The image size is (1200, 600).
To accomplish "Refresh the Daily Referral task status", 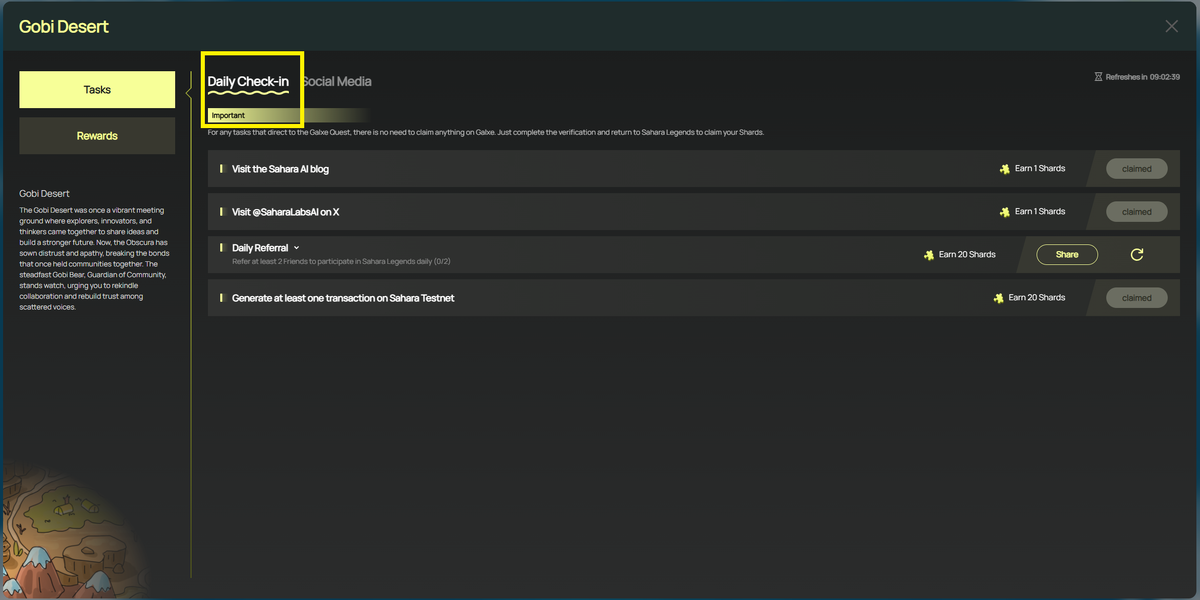I will click(1137, 254).
